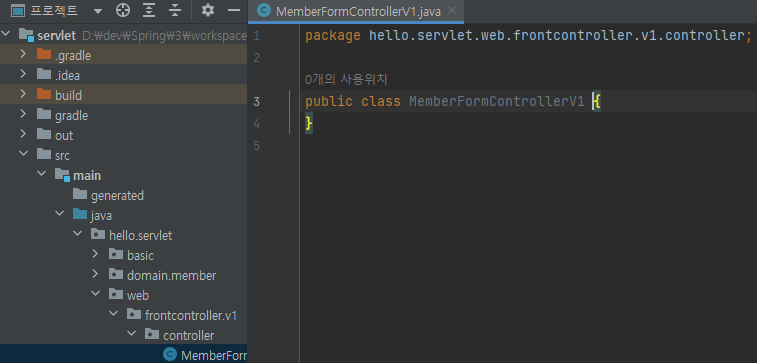Expand the gradle folder

coord(23,114)
